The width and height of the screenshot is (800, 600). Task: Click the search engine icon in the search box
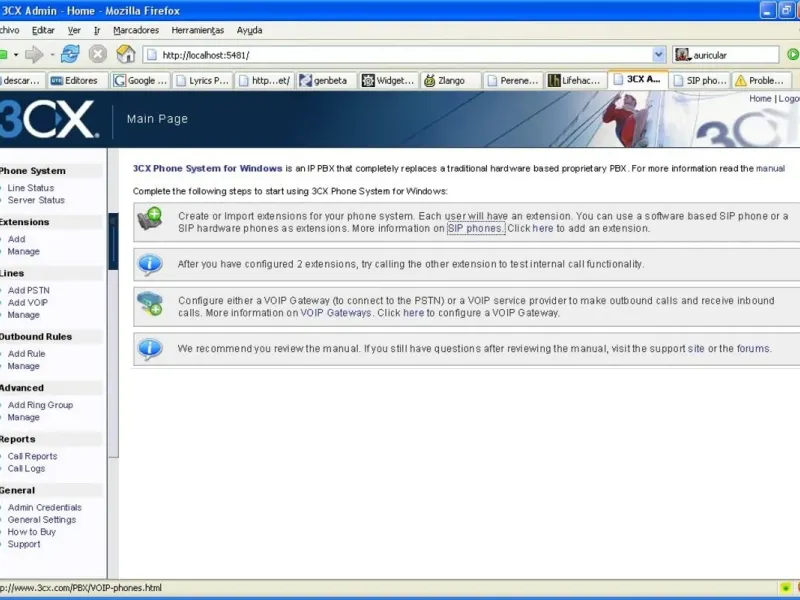[x=683, y=55]
